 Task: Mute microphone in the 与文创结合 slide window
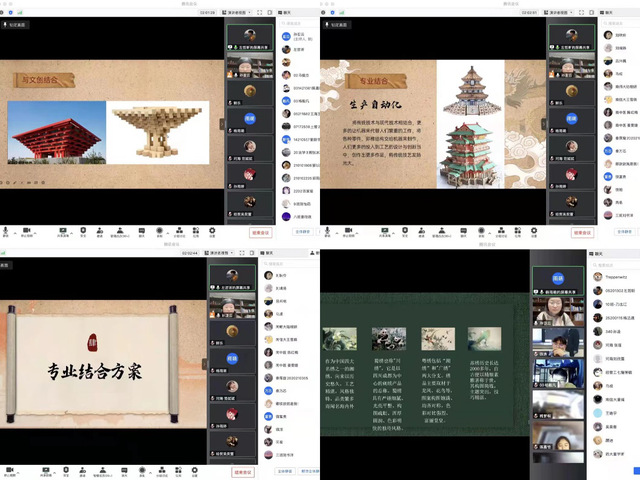pos(6,229)
